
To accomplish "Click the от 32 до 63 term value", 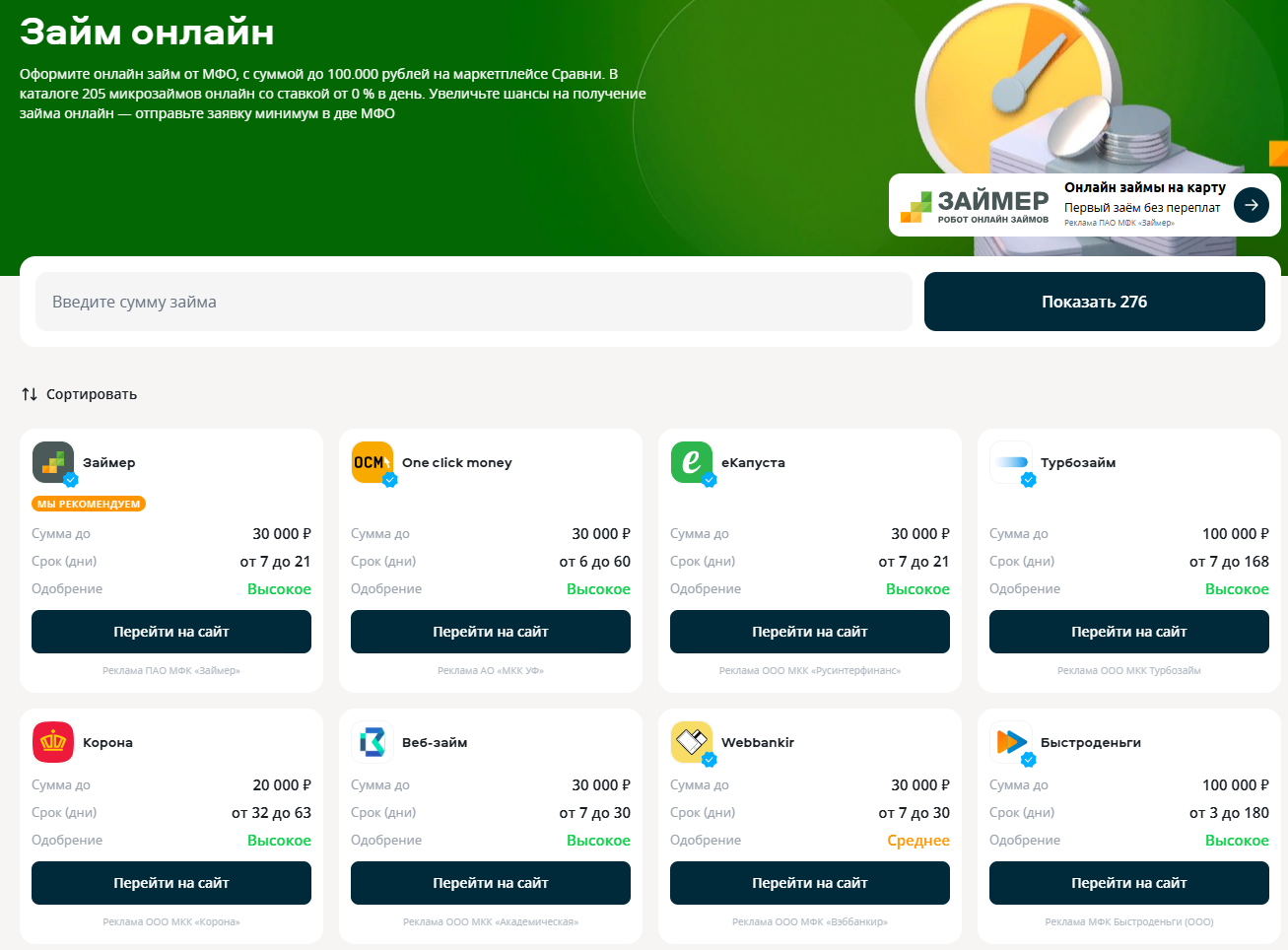I will (271, 813).
